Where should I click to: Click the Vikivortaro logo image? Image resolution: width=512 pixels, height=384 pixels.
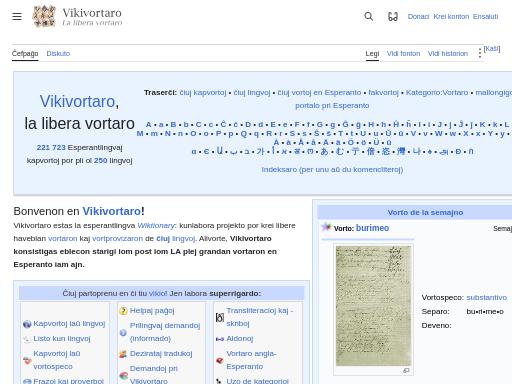44,16
